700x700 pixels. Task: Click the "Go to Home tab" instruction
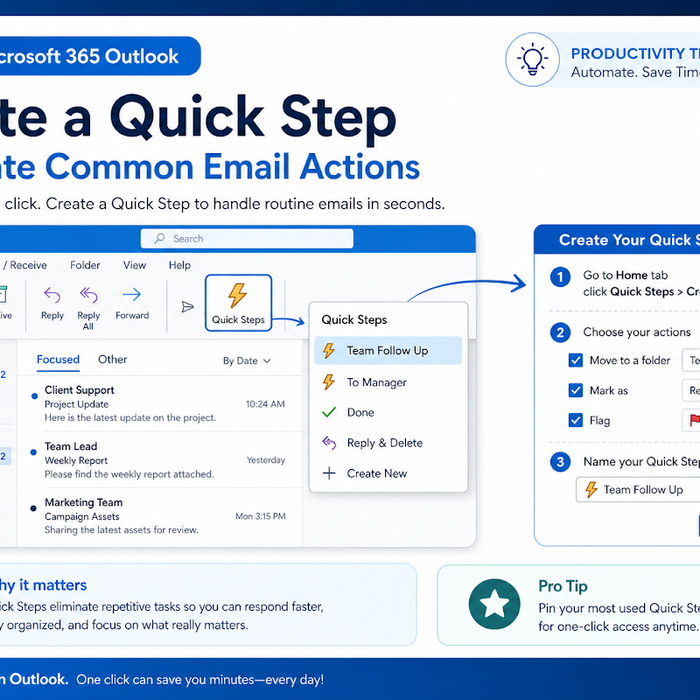[x=625, y=275]
